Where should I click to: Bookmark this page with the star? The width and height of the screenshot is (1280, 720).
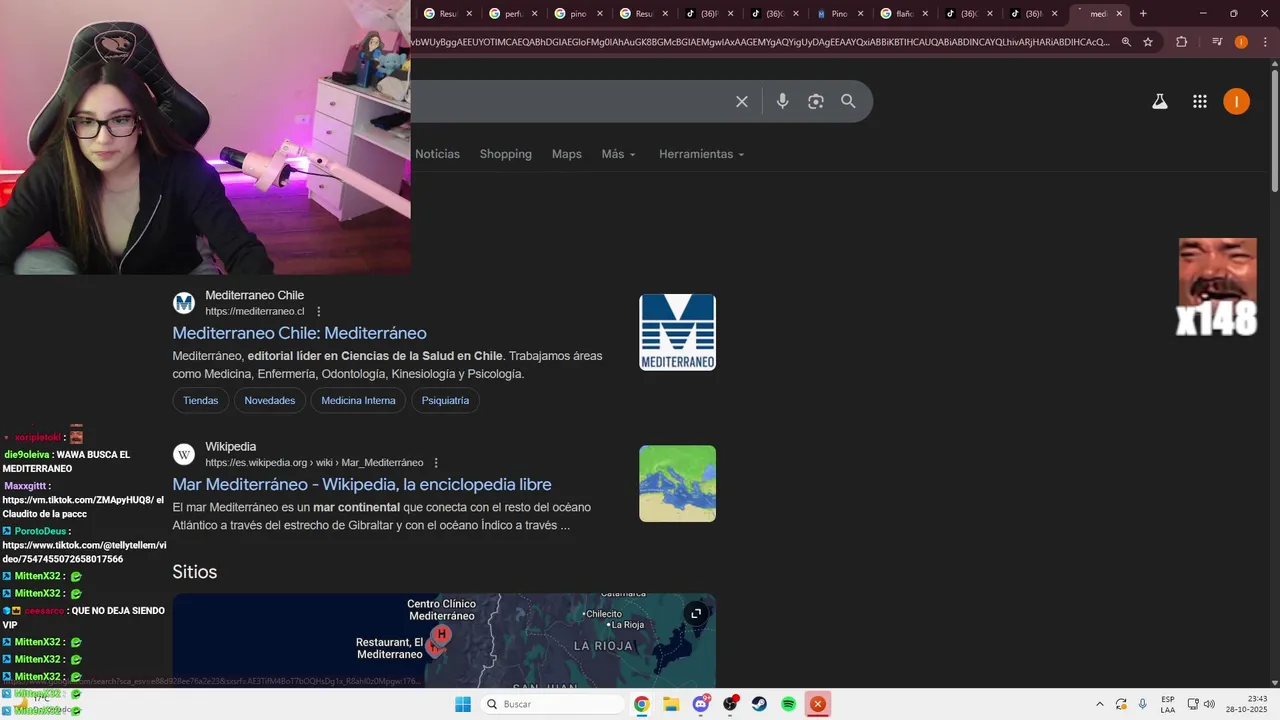click(x=1148, y=42)
